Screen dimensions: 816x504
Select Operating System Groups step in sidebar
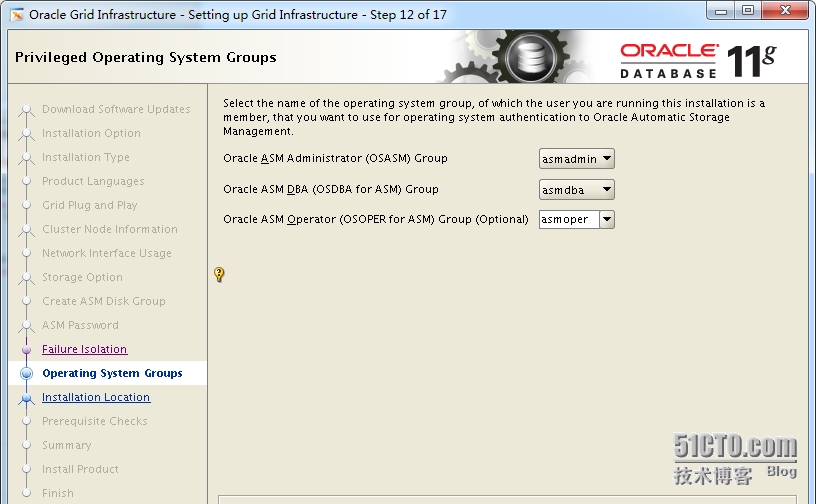pyautogui.click(x=112, y=373)
